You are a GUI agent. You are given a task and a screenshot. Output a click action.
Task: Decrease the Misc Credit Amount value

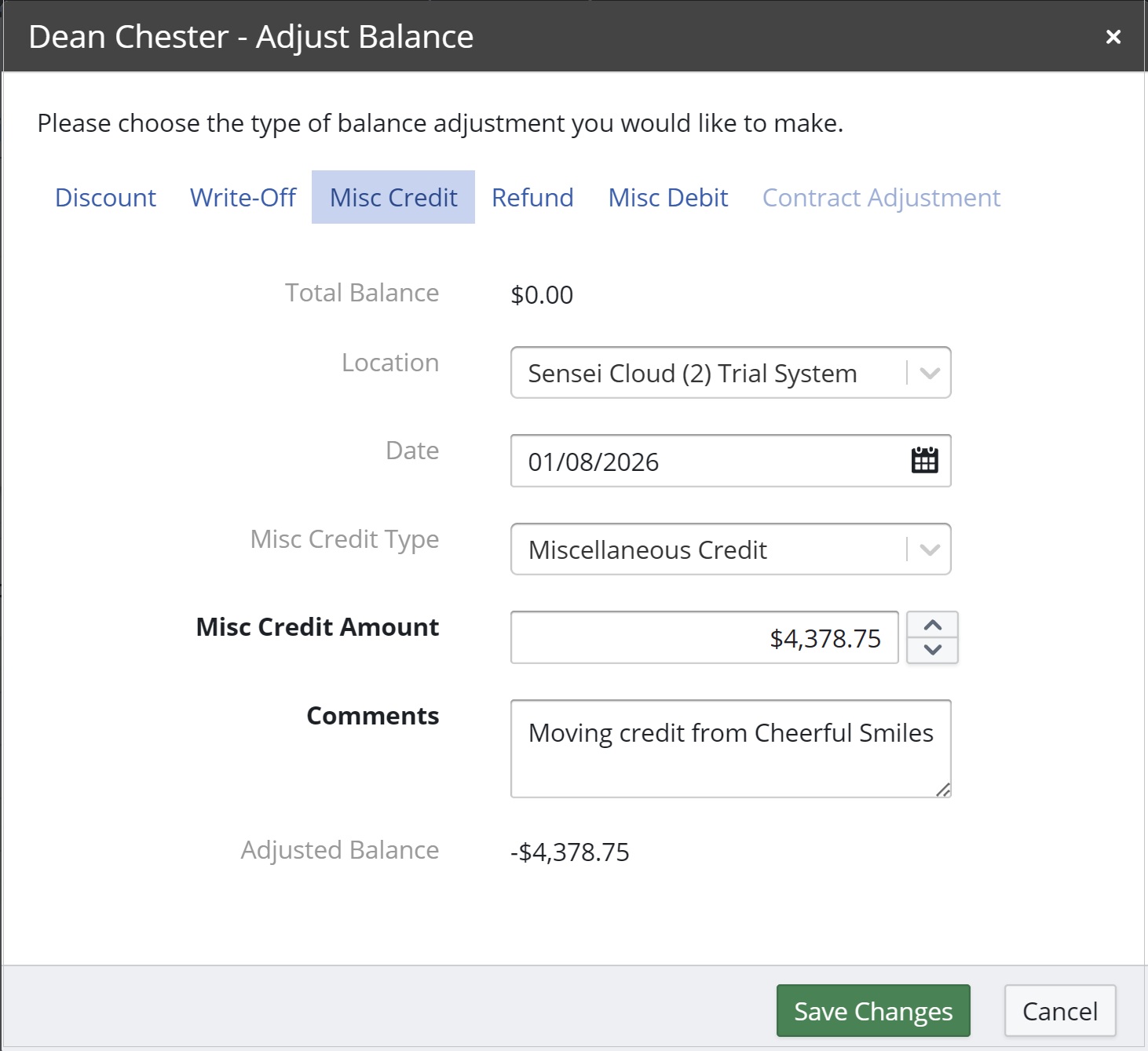coord(932,650)
